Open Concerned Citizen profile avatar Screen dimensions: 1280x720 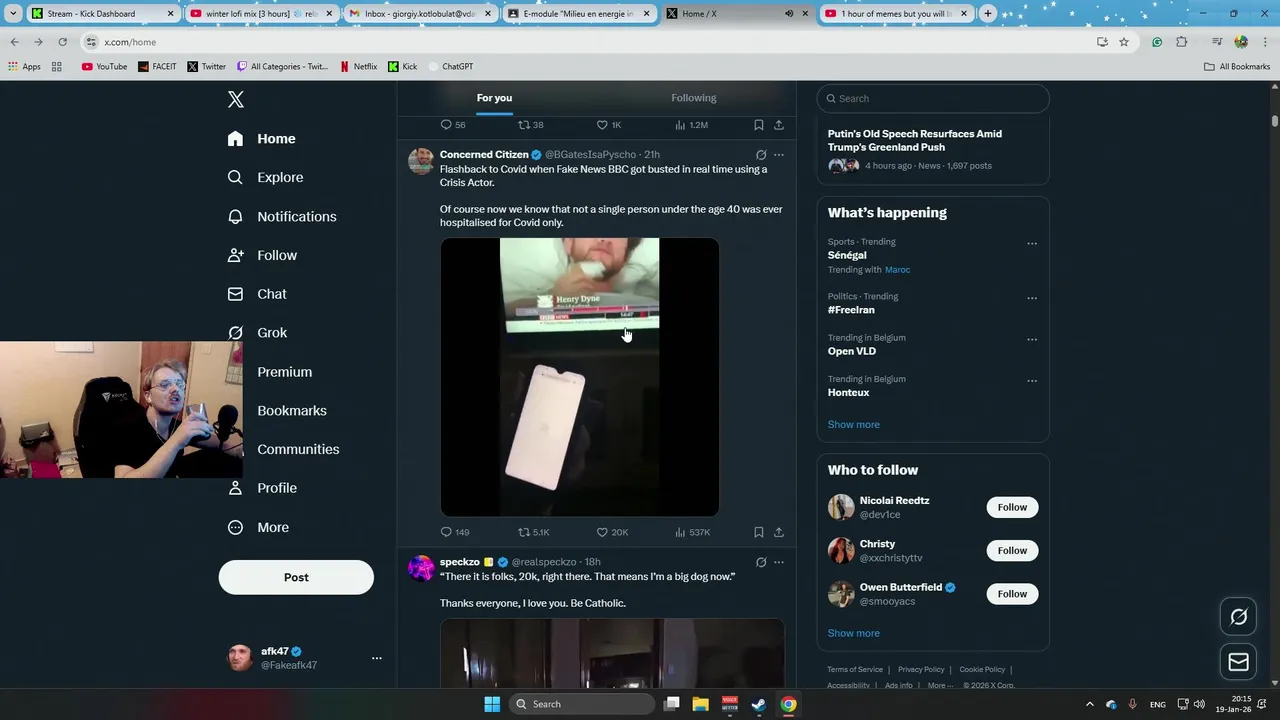[421, 161]
